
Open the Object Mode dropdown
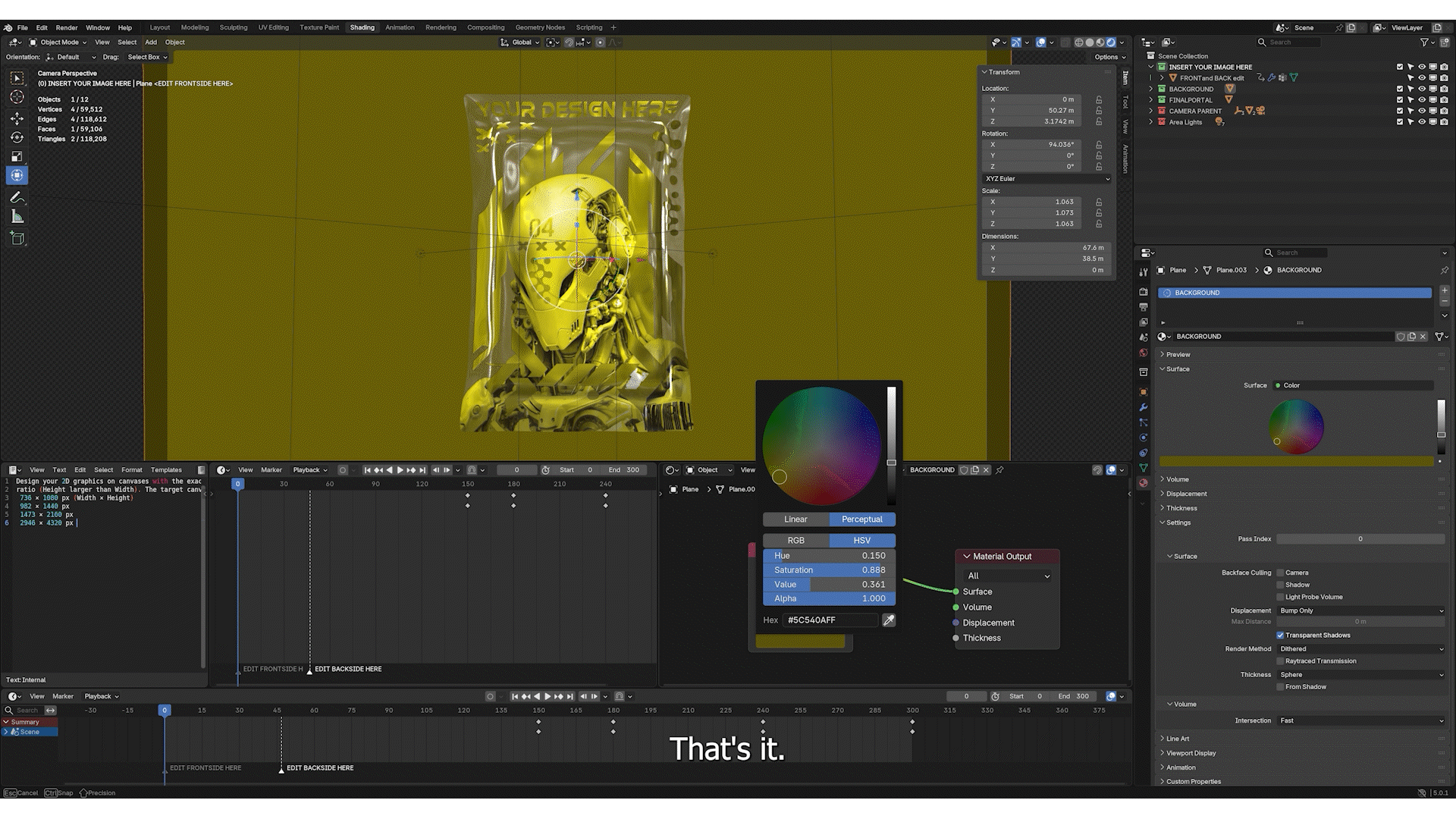click(x=58, y=42)
